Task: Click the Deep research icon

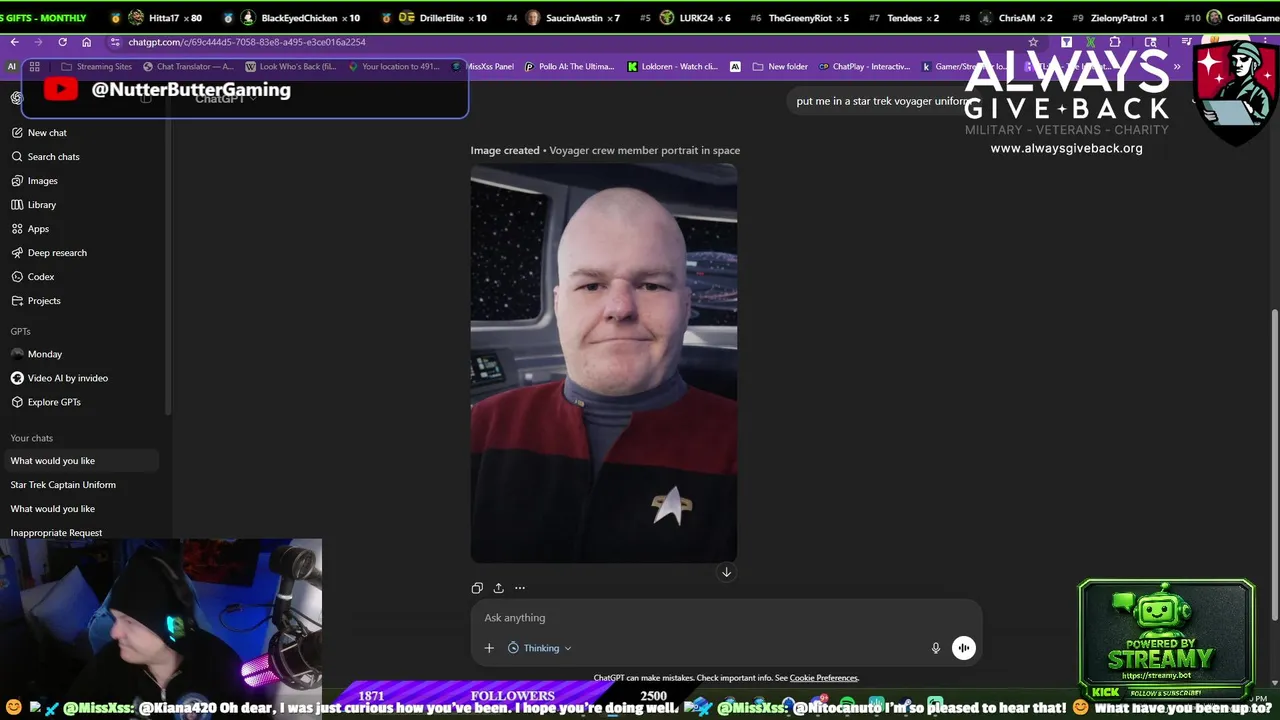Action: pos(17,253)
